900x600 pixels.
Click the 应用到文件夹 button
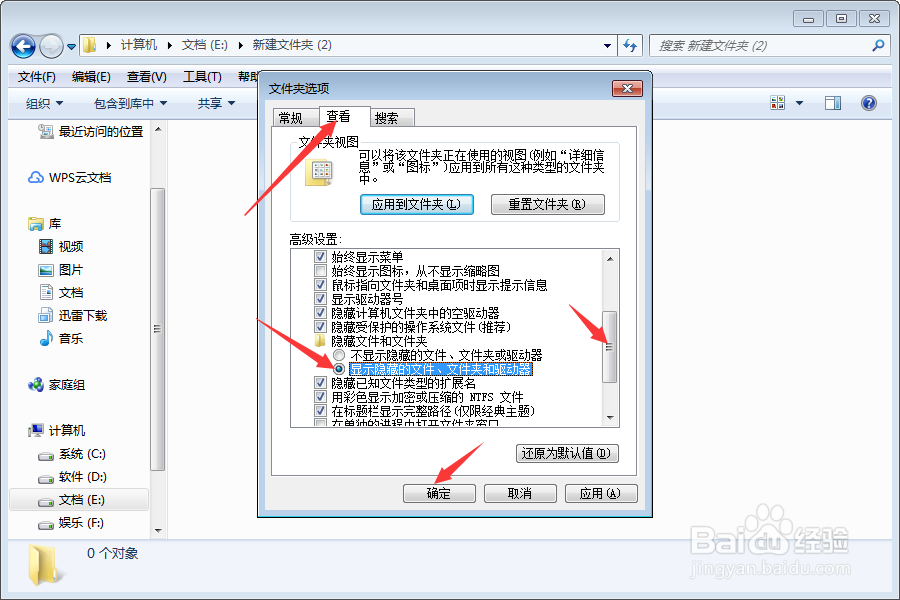pyautogui.click(x=416, y=204)
